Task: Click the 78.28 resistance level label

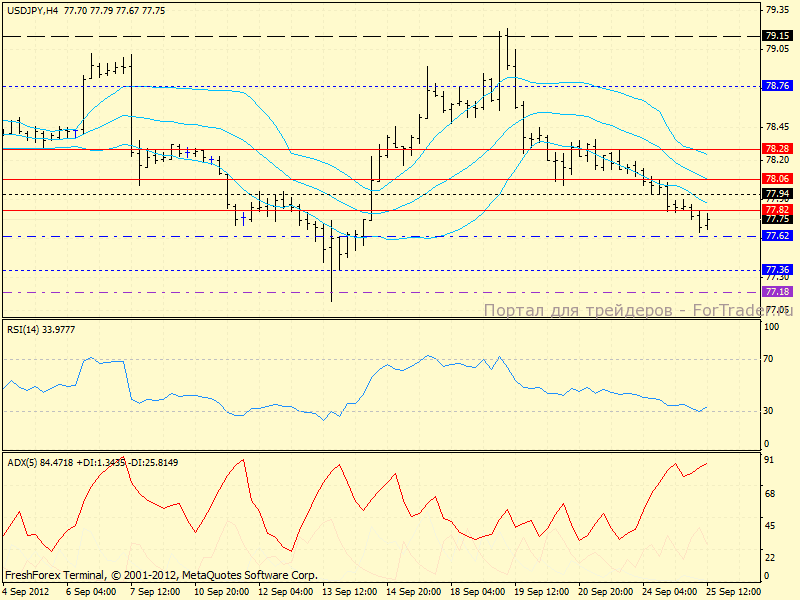Action: point(777,148)
